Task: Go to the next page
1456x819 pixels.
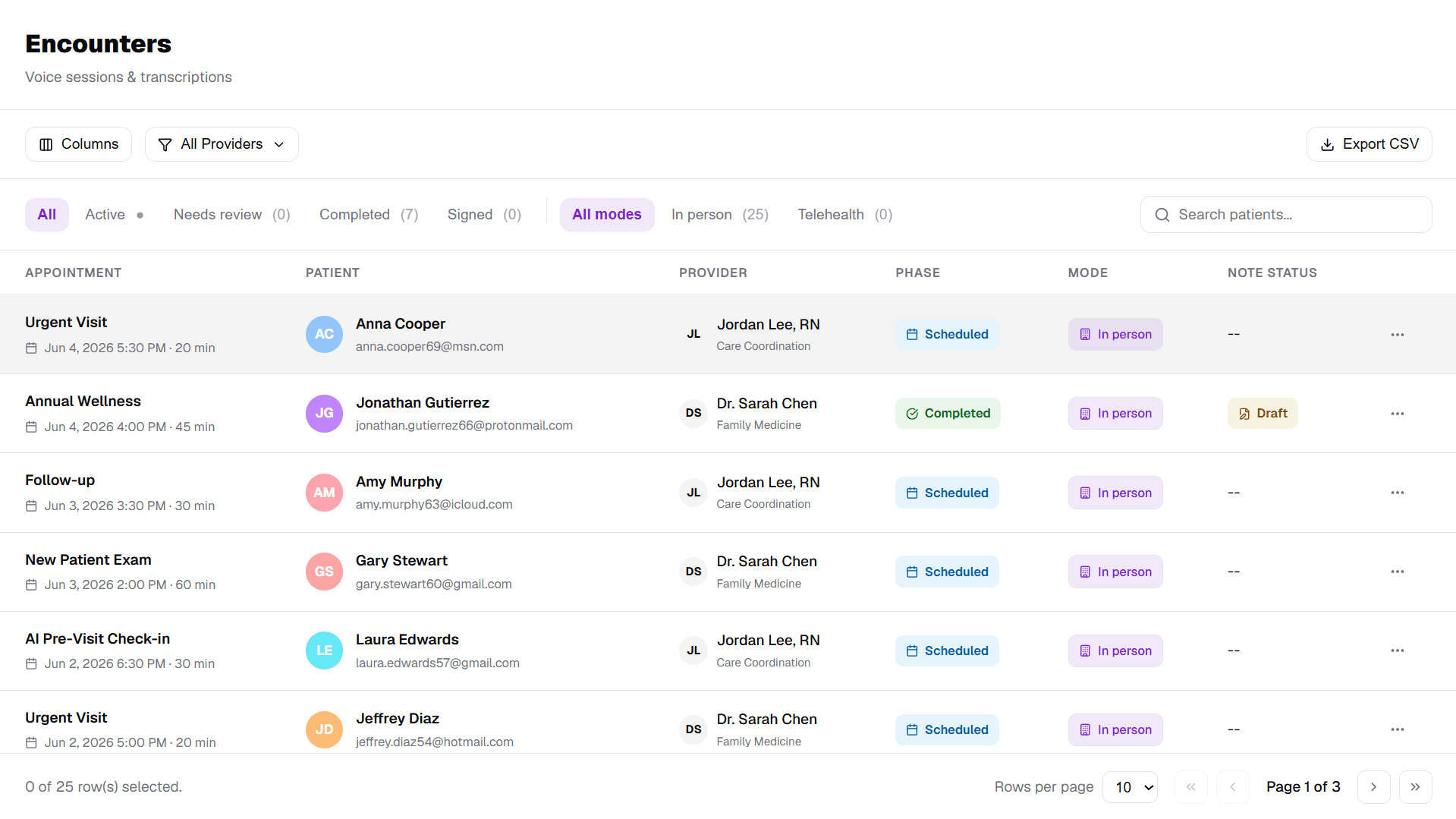Action: click(1373, 787)
